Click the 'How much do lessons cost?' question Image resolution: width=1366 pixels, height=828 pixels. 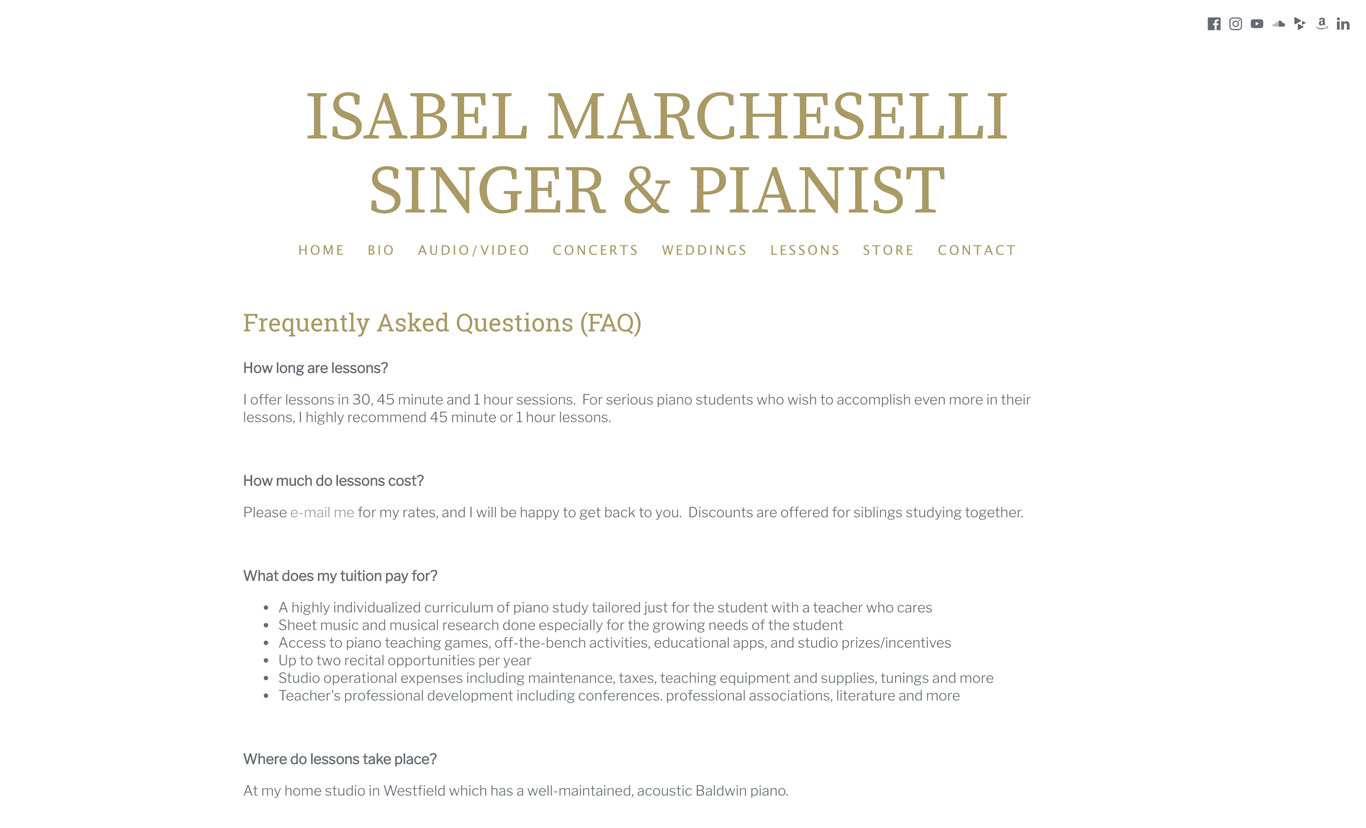(333, 481)
